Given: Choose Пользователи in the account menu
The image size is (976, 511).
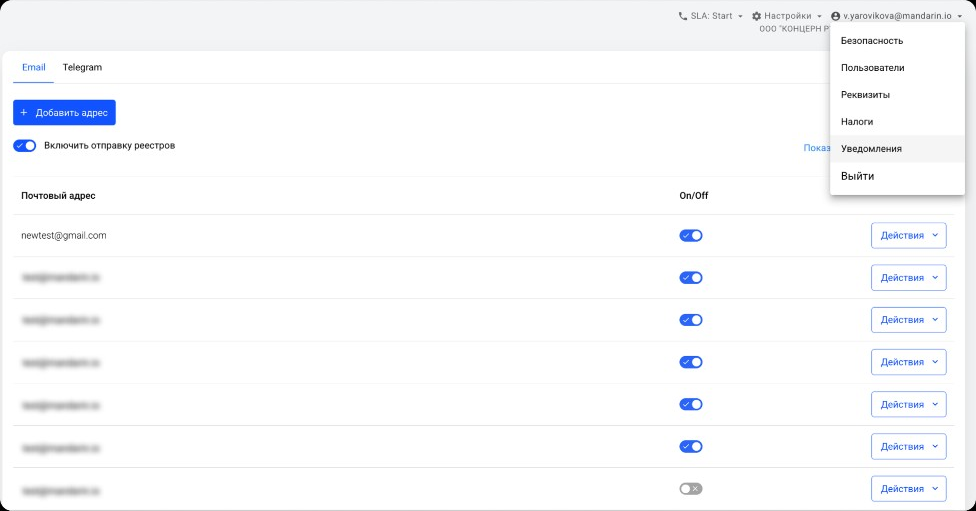Looking at the screenshot, I should coord(872,68).
